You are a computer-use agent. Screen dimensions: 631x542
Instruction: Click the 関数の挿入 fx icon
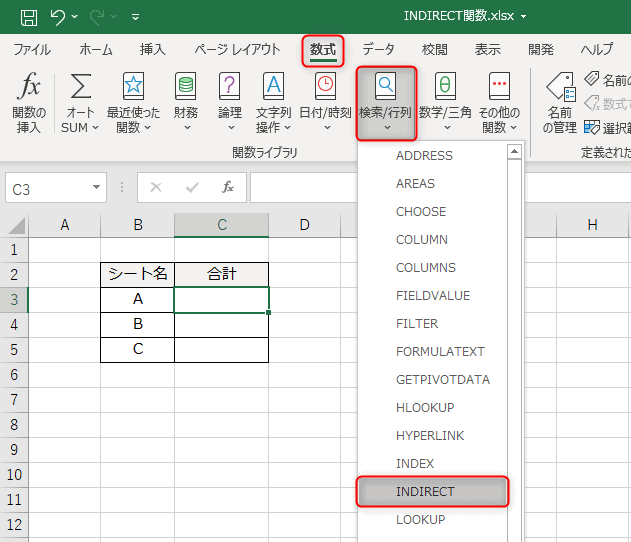click(29, 86)
